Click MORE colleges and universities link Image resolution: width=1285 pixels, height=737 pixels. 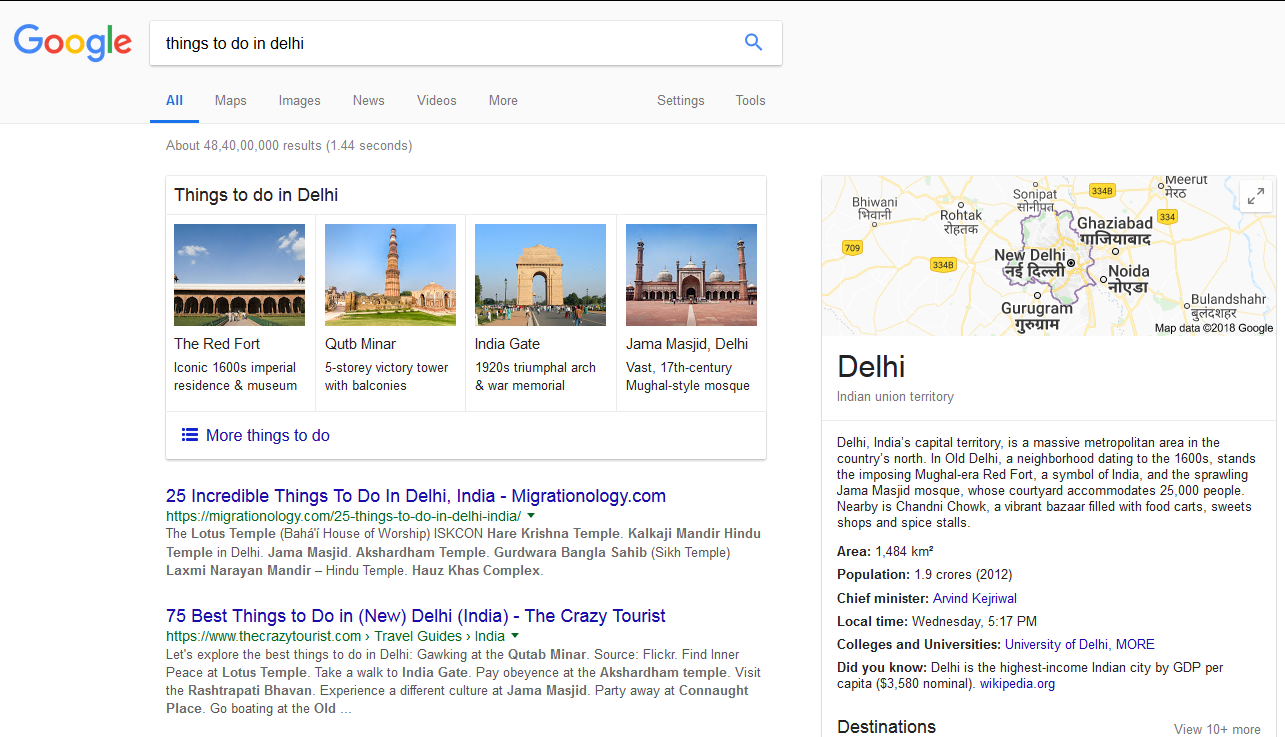click(1135, 644)
